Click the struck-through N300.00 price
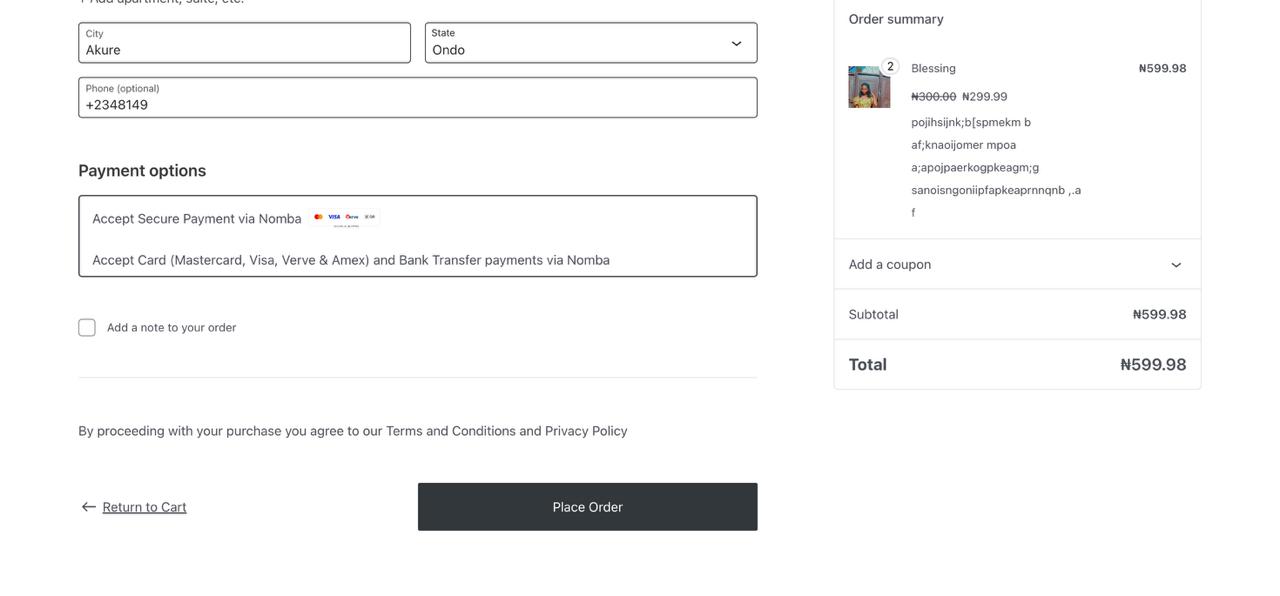Viewport: 1280px width, 596px height. (933, 95)
